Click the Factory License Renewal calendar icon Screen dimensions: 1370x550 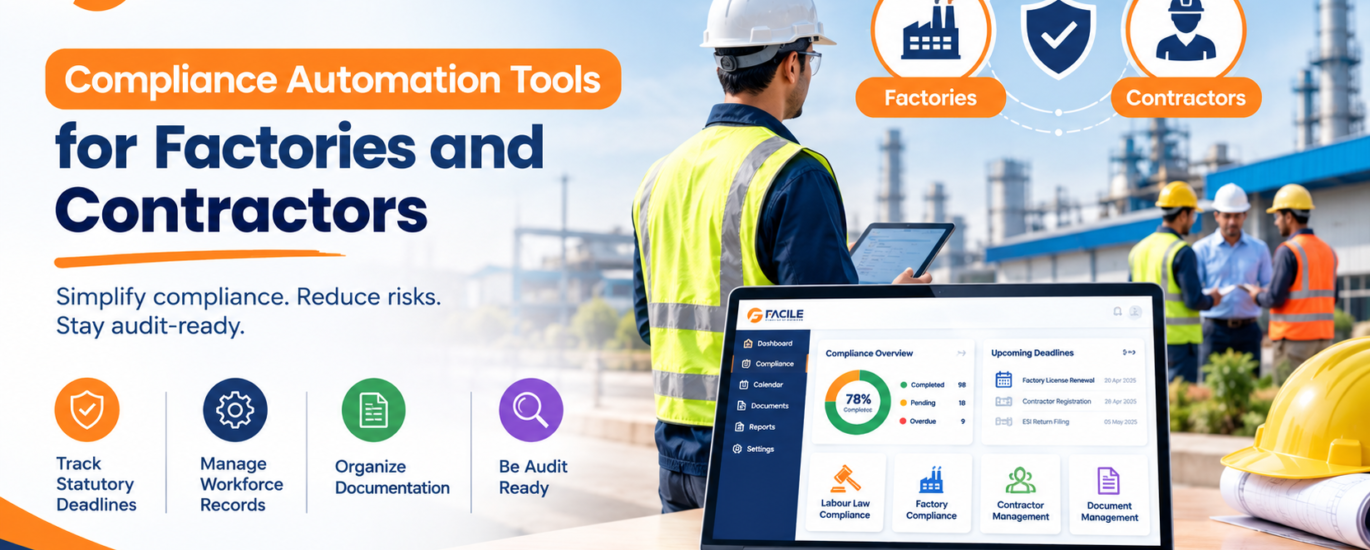click(x=1003, y=380)
